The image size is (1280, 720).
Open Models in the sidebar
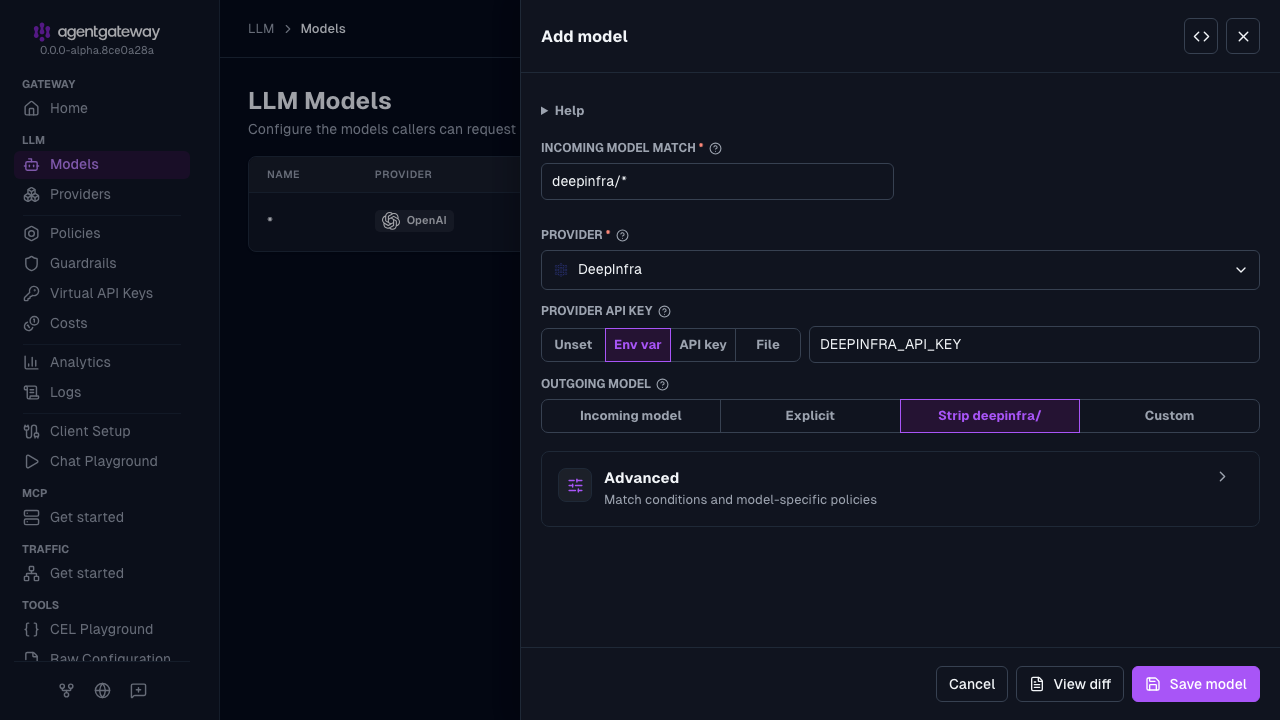point(102,164)
